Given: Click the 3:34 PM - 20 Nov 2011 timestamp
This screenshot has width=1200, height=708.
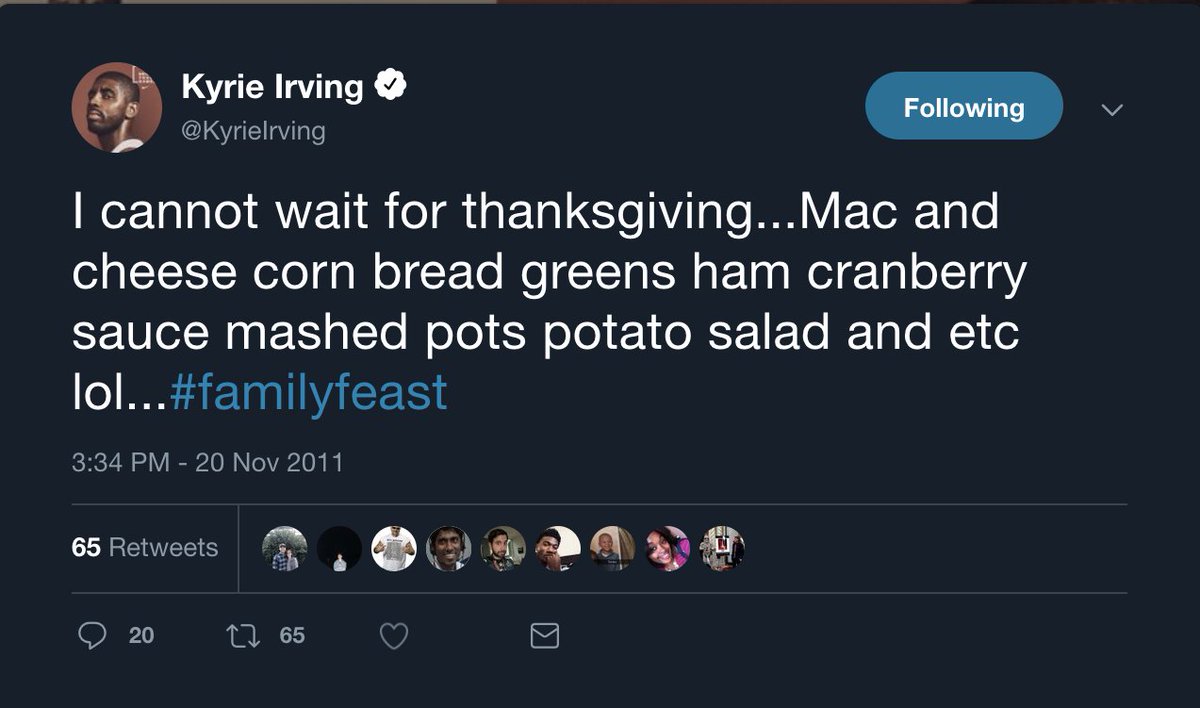Looking at the screenshot, I should click(207, 462).
